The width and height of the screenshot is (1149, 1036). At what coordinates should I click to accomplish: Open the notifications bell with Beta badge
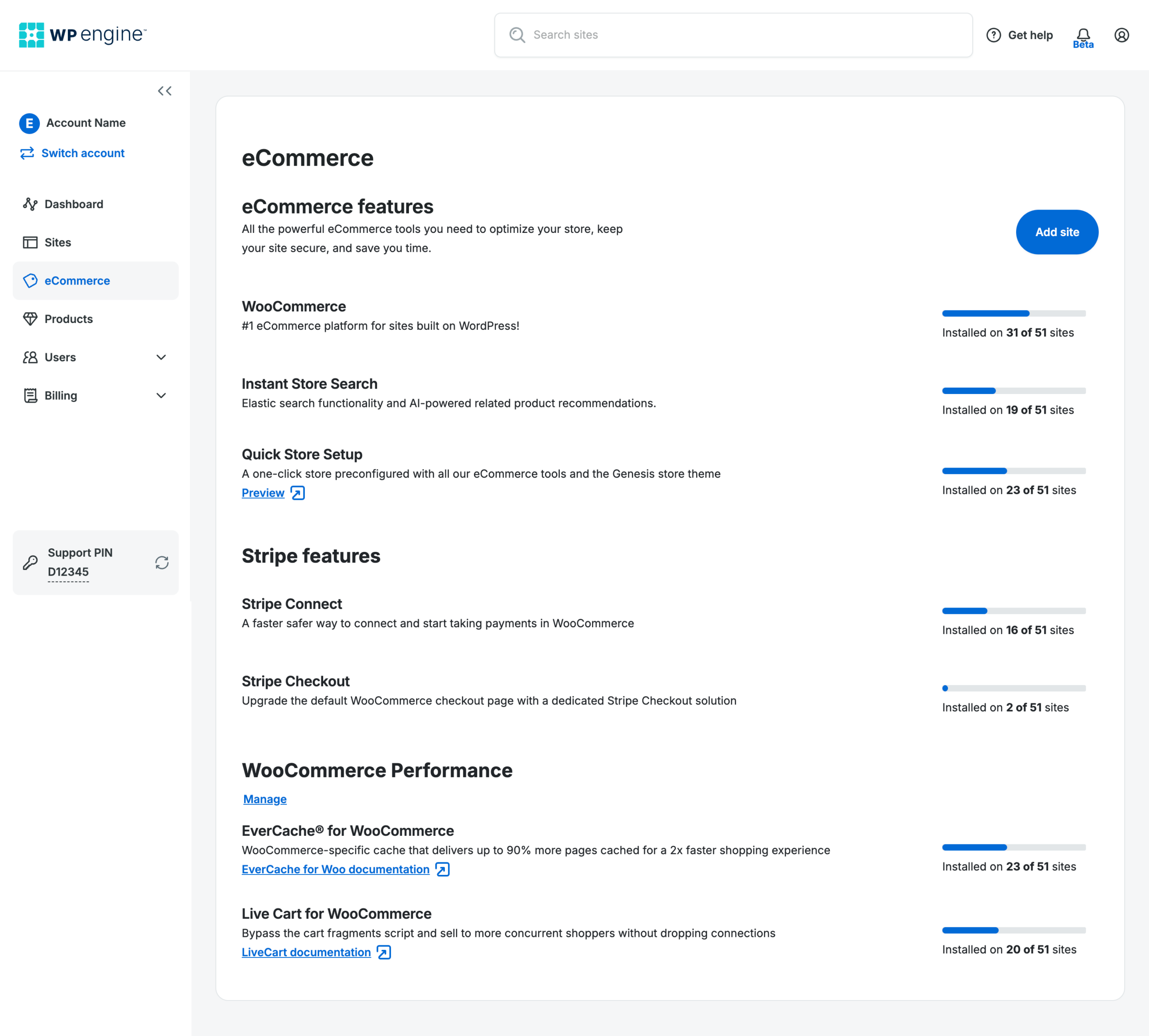1083,34
